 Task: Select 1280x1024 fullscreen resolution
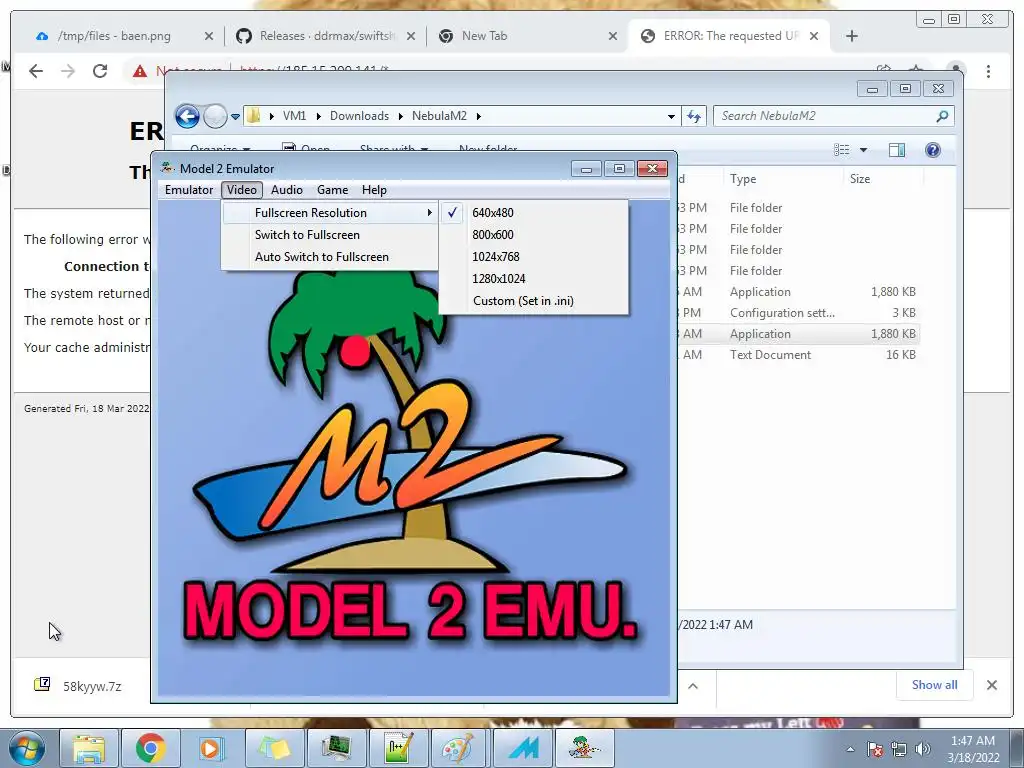[x=534, y=279]
